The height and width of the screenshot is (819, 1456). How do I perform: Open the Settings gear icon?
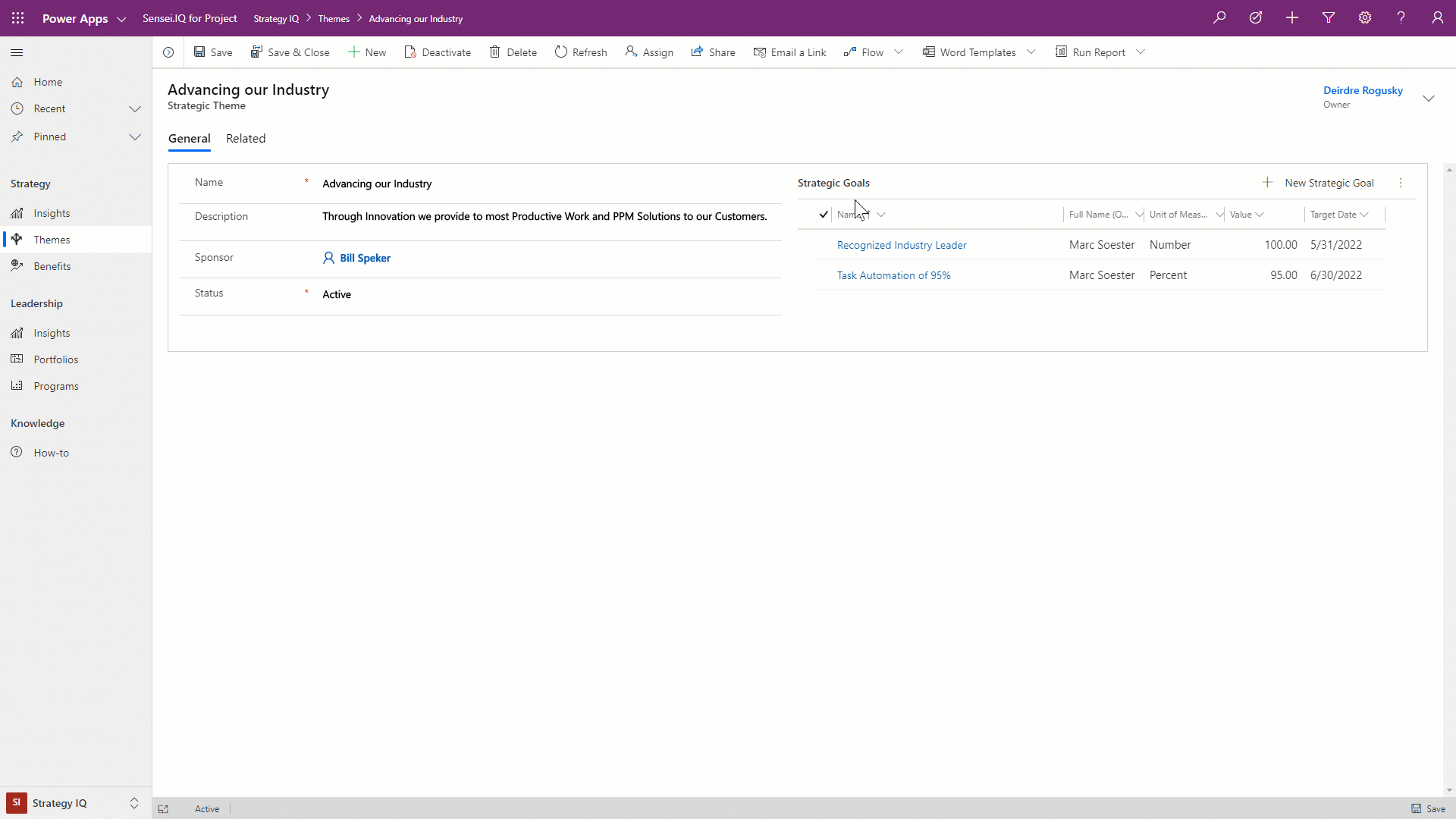tap(1365, 17)
